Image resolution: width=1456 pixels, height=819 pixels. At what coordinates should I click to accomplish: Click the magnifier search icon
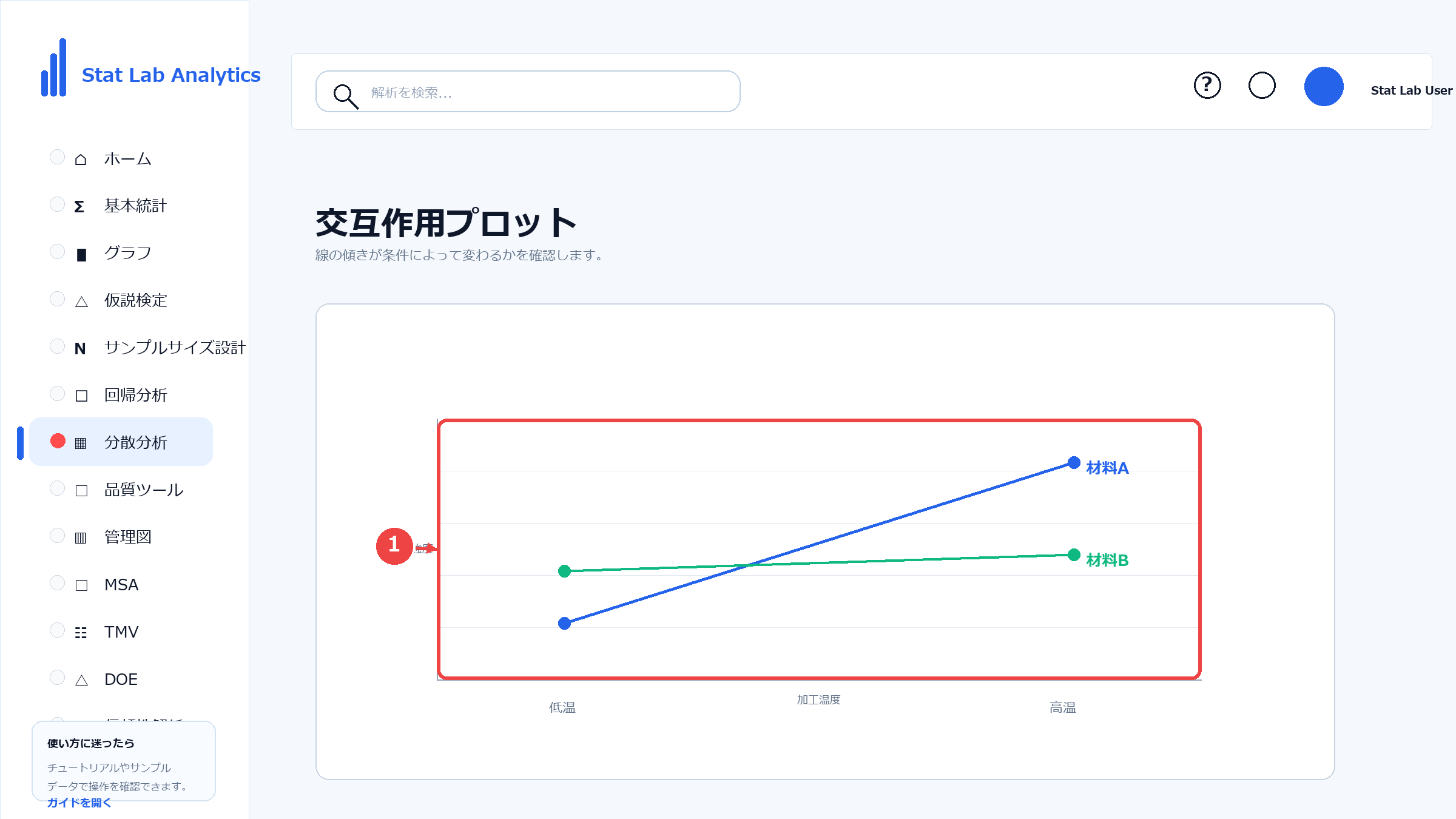coord(346,96)
